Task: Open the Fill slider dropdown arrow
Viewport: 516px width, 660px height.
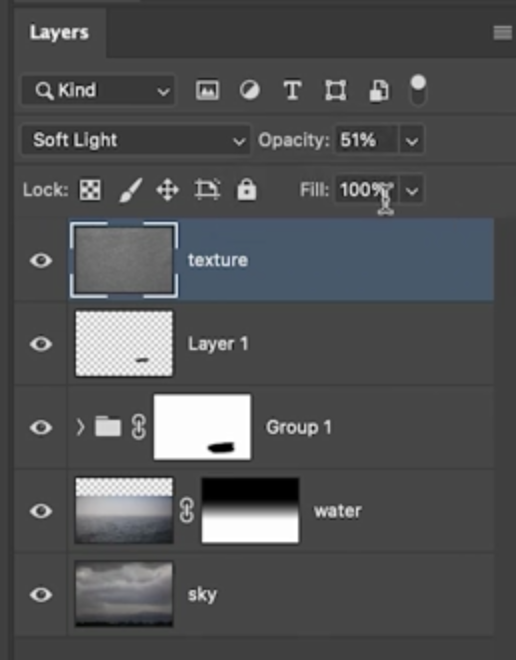Action: [x=412, y=191]
